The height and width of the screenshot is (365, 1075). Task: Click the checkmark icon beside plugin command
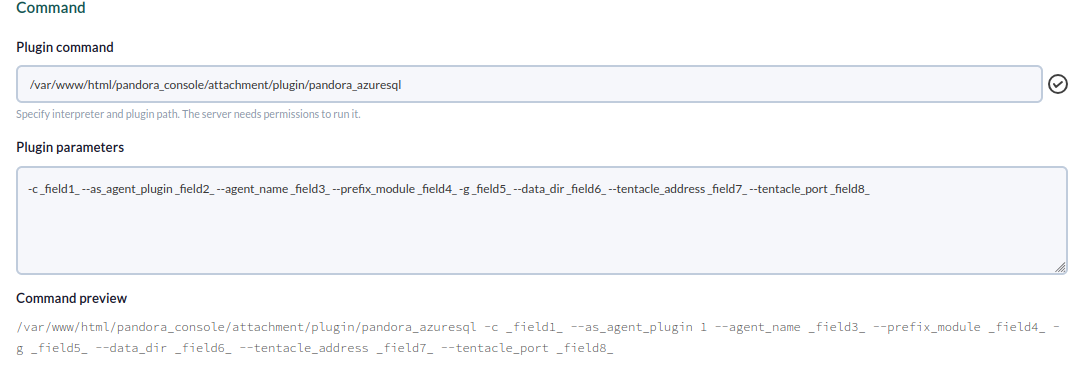click(x=1059, y=84)
